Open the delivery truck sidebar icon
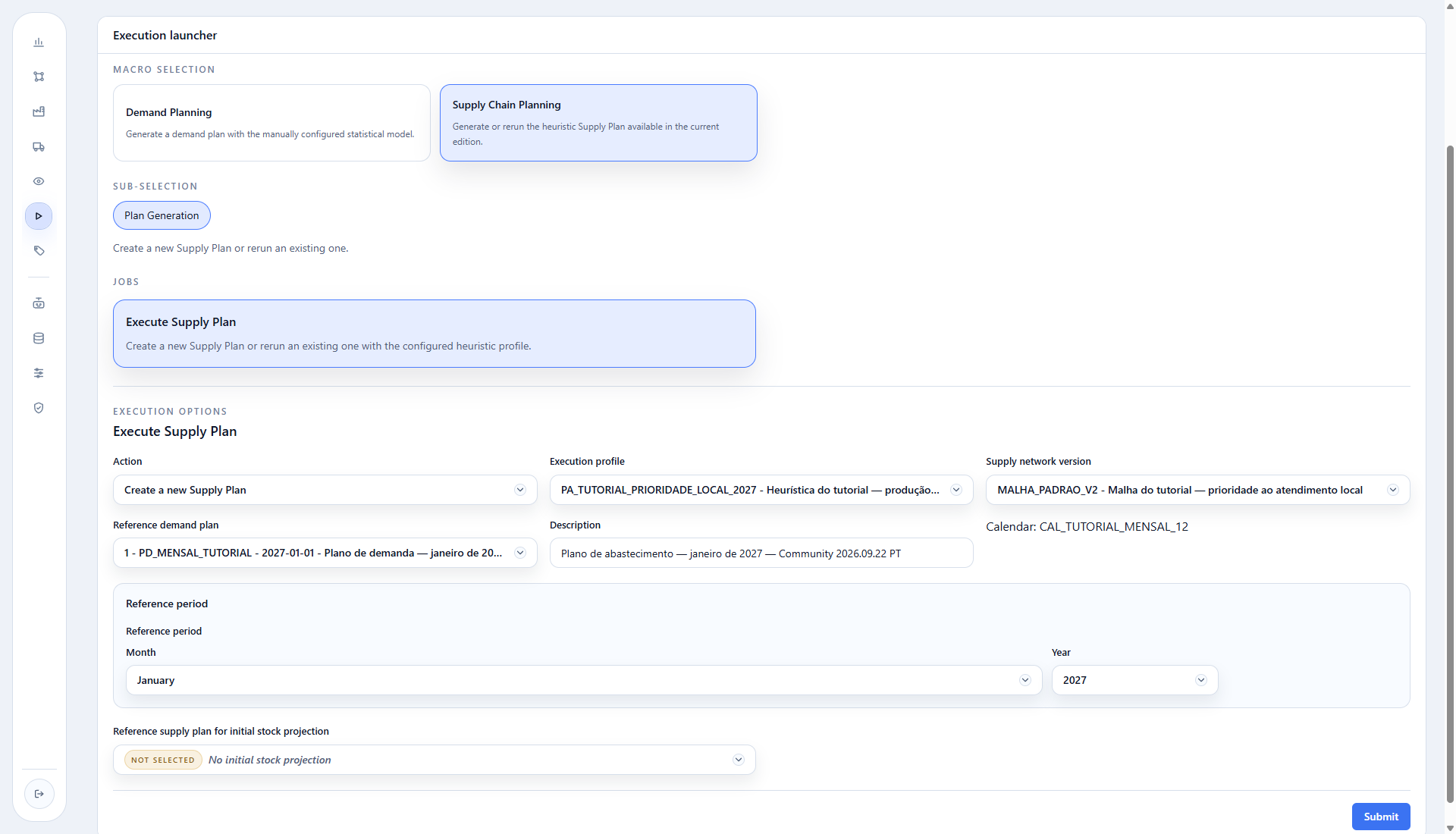Screen dimensions: 1456x834 tap(39, 146)
